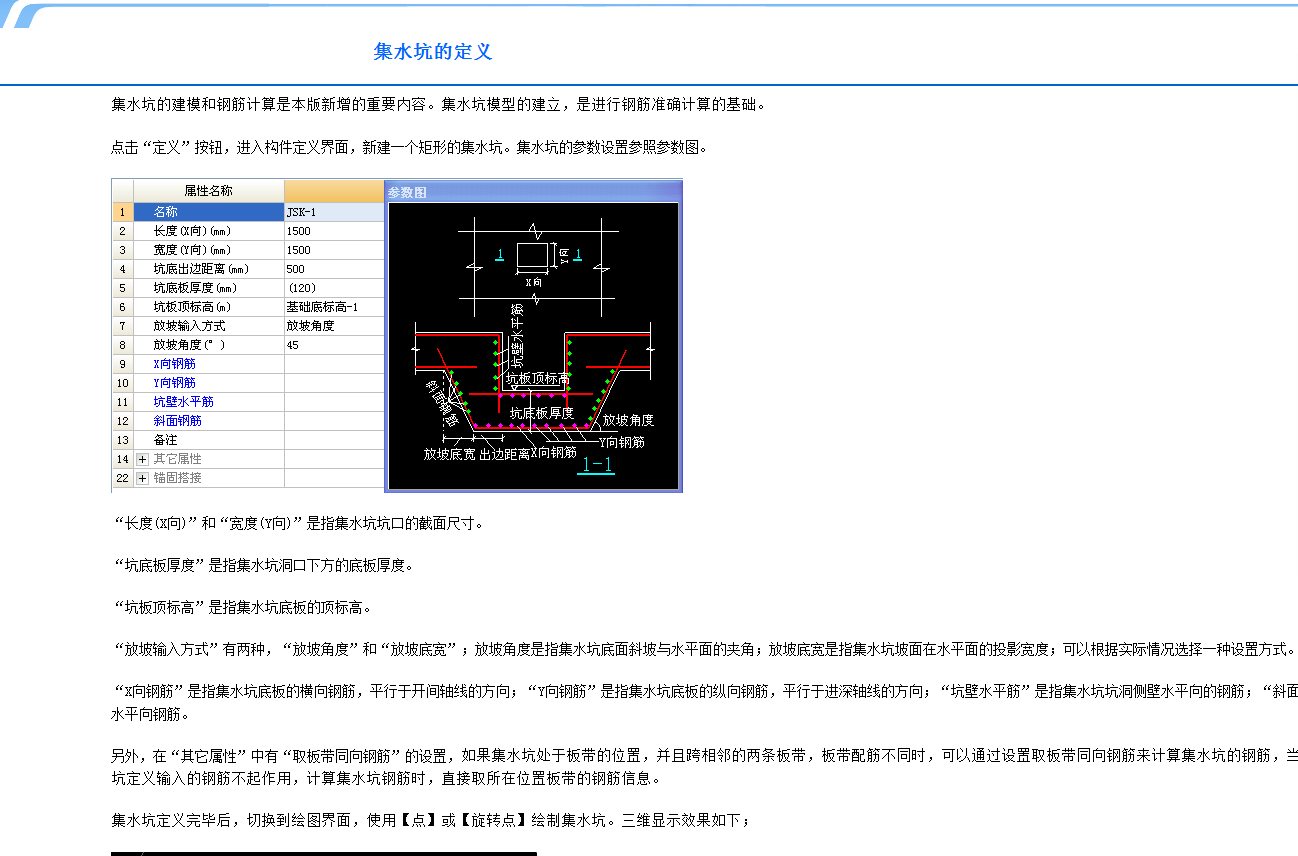Click the paragraph explaining “放坡输入方式”
The width and height of the screenshot is (1298, 856).
tap(704, 649)
